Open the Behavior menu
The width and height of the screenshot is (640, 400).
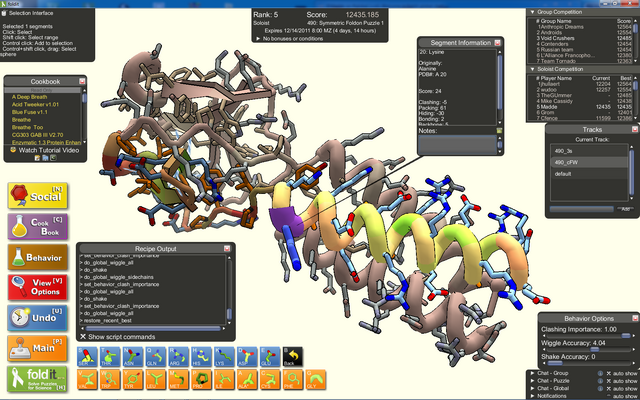click(x=38, y=257)
